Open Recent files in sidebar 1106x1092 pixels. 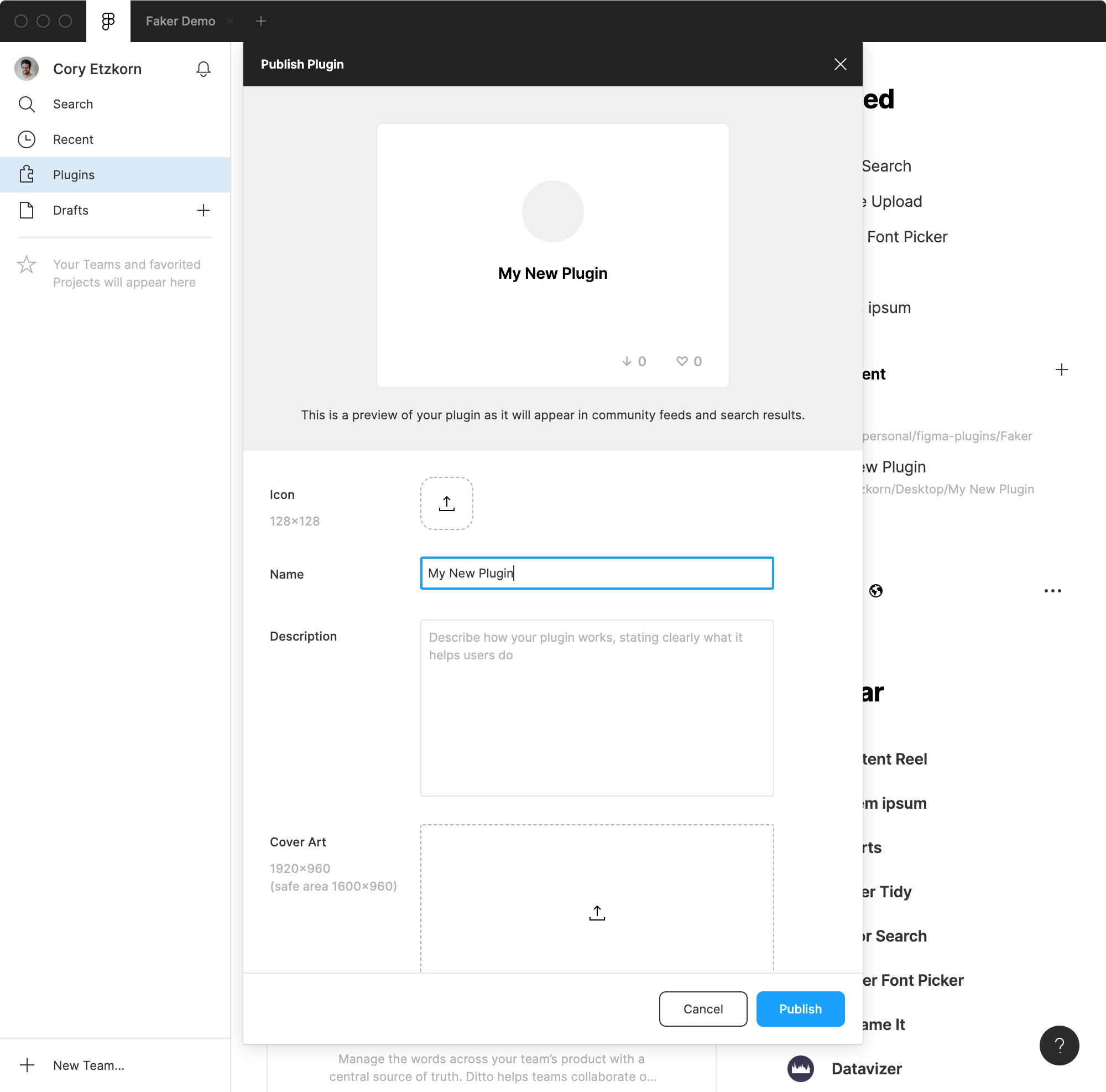[x=115, y=139]
